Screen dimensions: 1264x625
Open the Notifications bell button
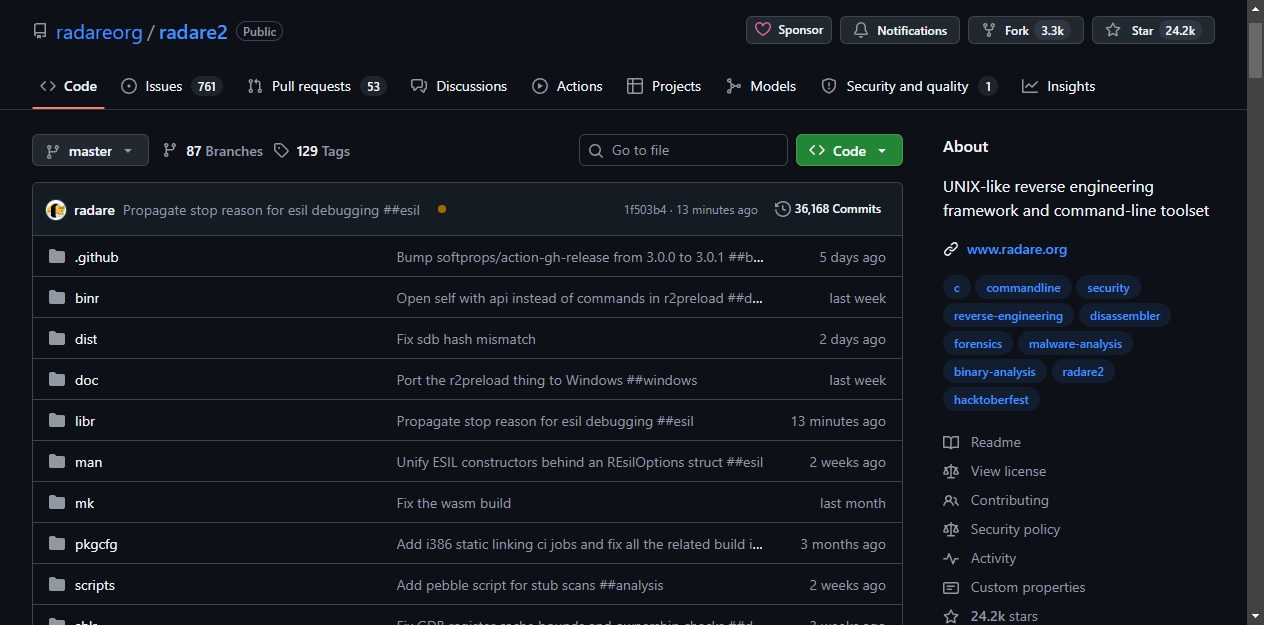(900, 30)
